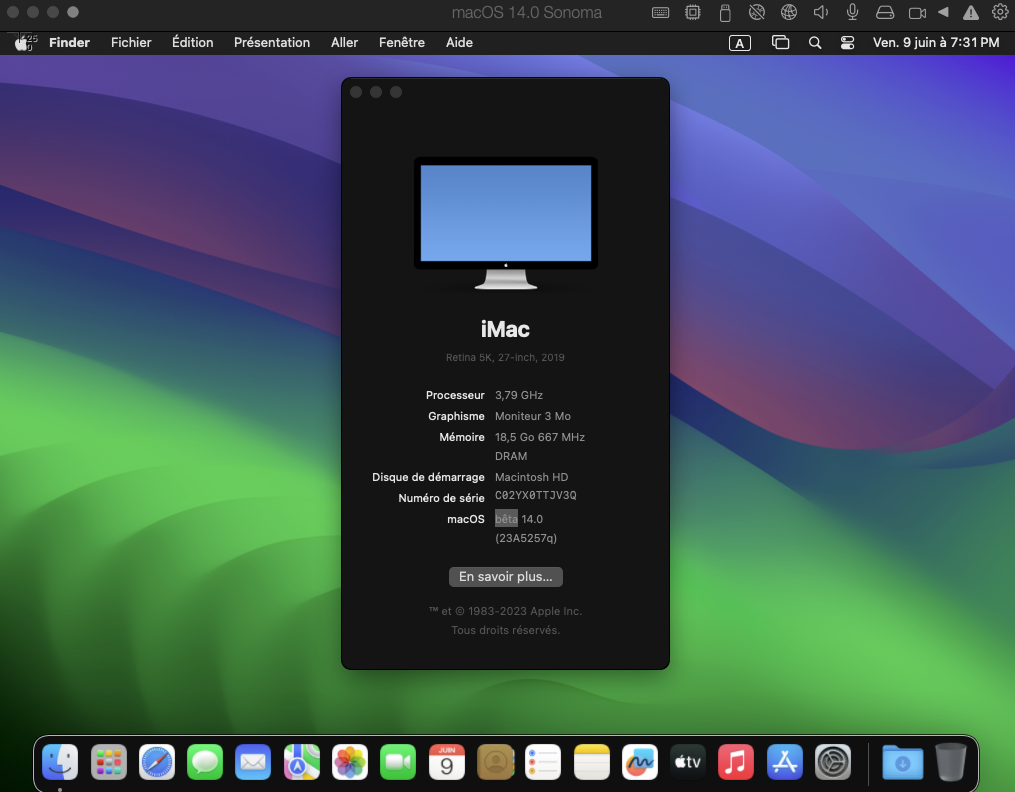Launch Safari from the Dock
The image size is (1015, 792).
(157, 762)
